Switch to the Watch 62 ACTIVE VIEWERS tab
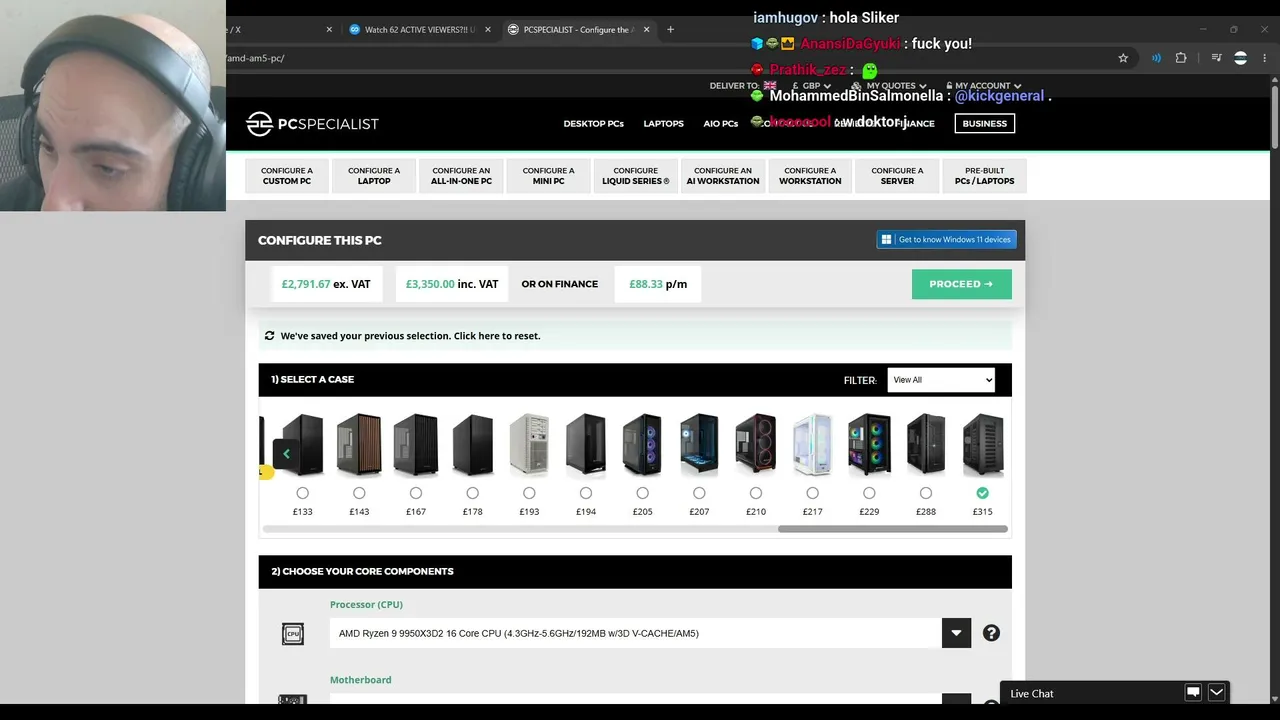Image resolution: width=1280 pixels, height=720 pixels. (420, 29)
